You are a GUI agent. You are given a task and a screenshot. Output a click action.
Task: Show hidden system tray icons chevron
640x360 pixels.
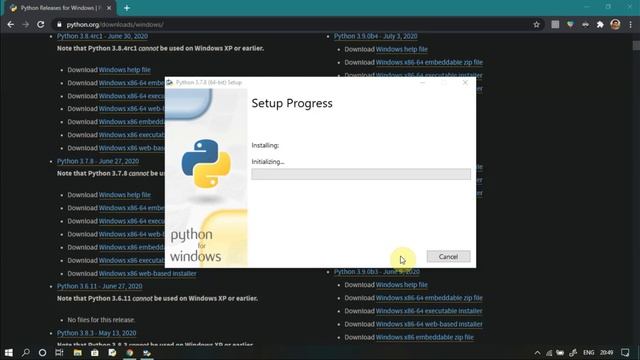coord(537,353)
